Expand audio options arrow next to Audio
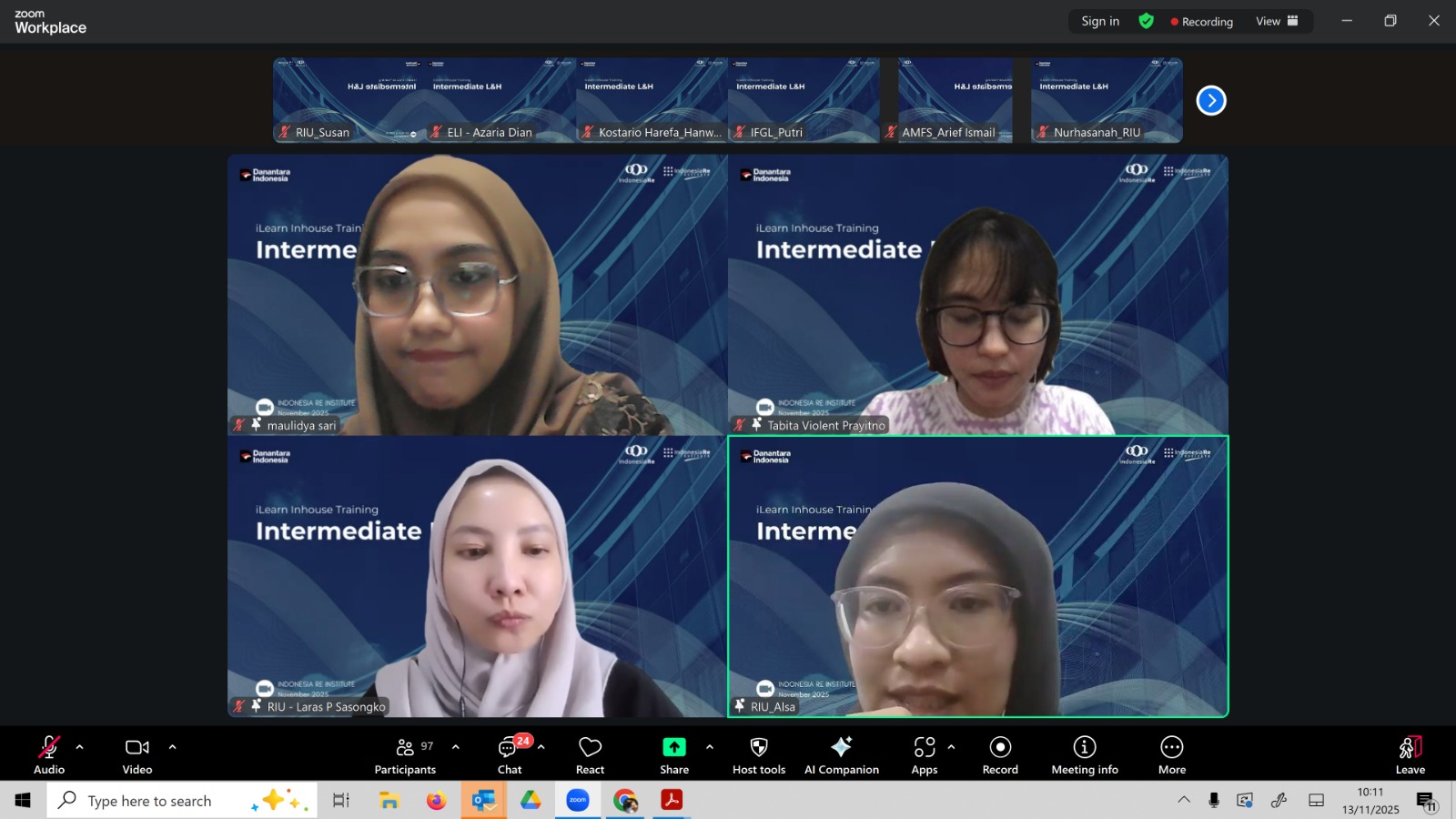The image size is (1456, 819). coord(80,747)
